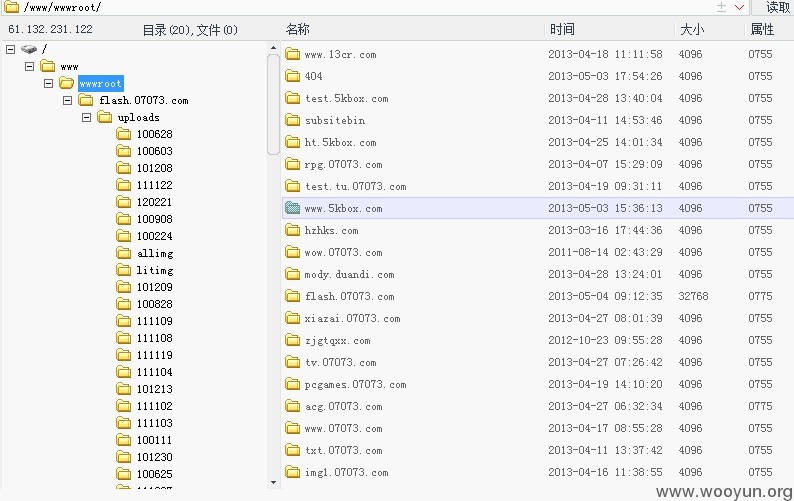This screenshot has height=501, width=794.
Task: Click the allimg folder icon in tree
Action: [x=124, y=253]
